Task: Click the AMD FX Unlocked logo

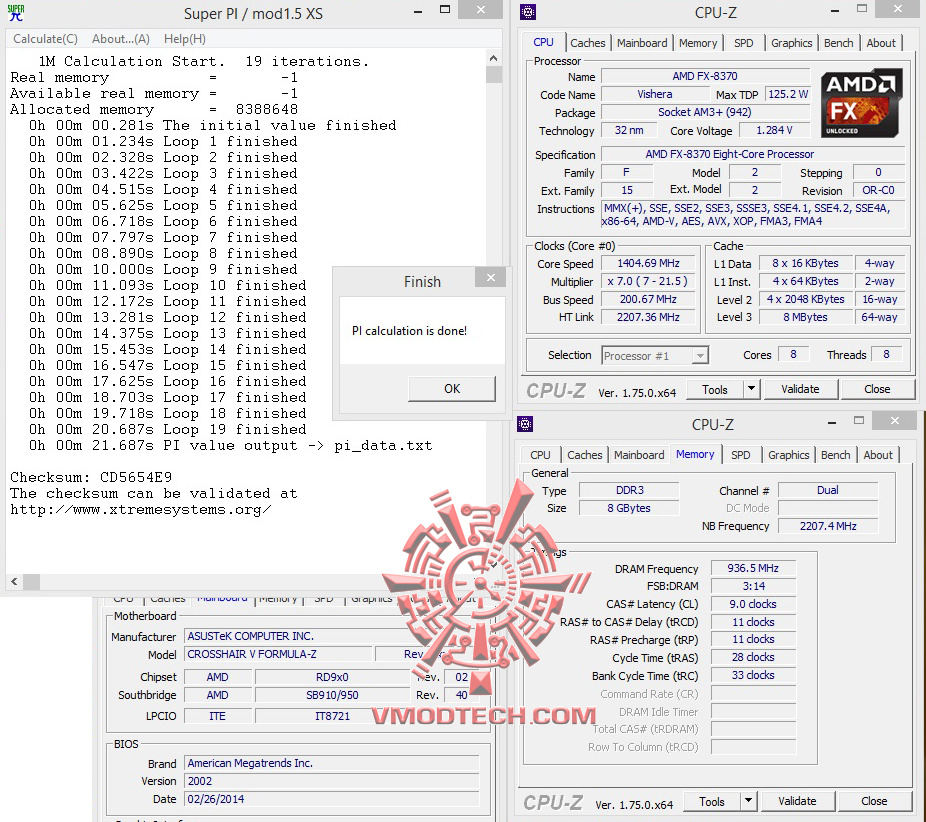Action: pos(860,103)
